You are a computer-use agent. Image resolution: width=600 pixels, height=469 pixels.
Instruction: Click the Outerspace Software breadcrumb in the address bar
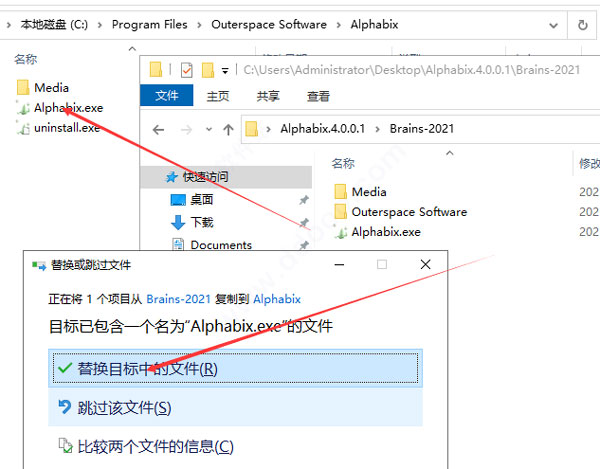[x=269, y=24]
